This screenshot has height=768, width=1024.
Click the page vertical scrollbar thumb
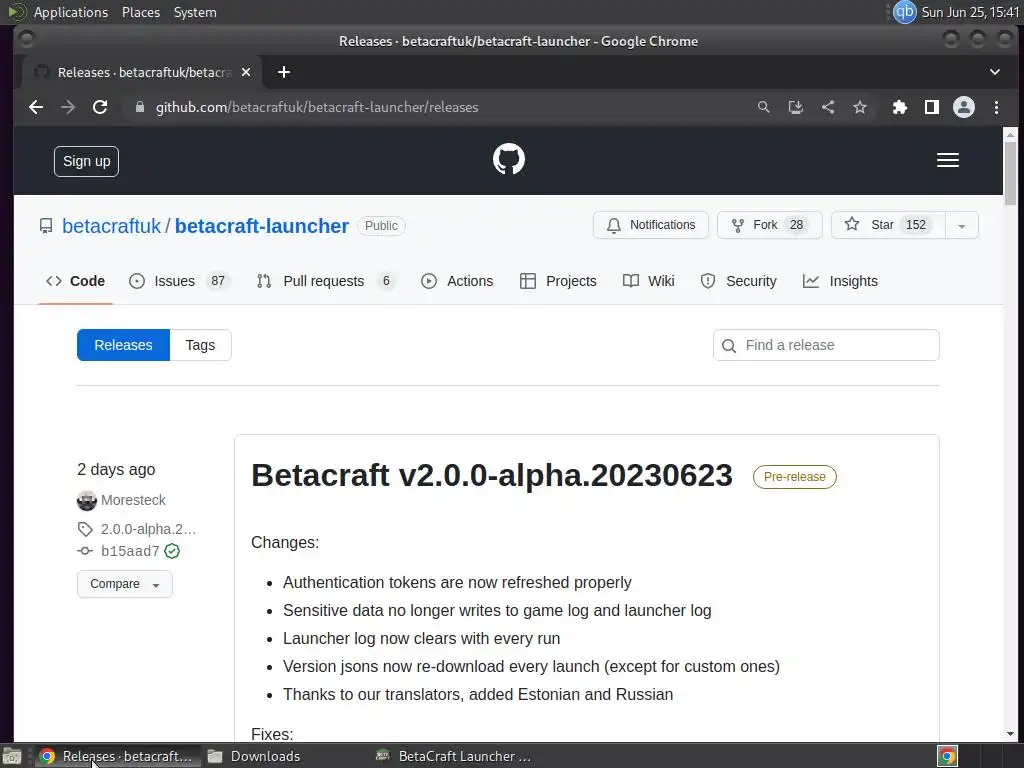pos(1010,172)
